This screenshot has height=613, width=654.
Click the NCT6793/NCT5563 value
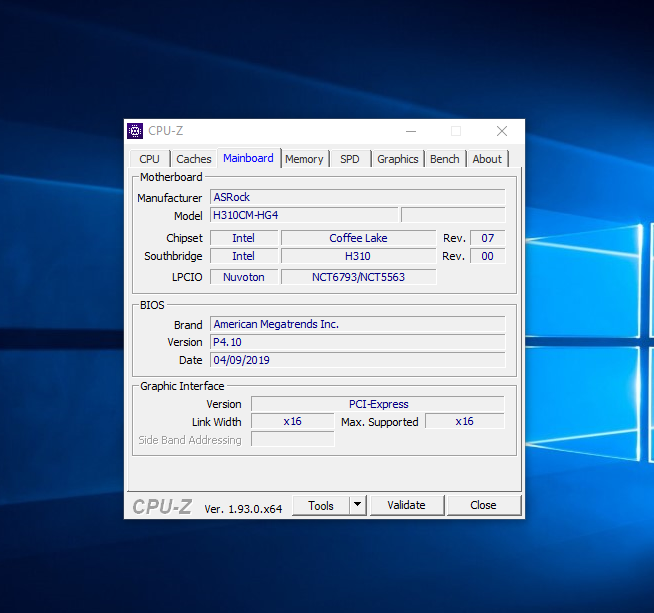358,277
